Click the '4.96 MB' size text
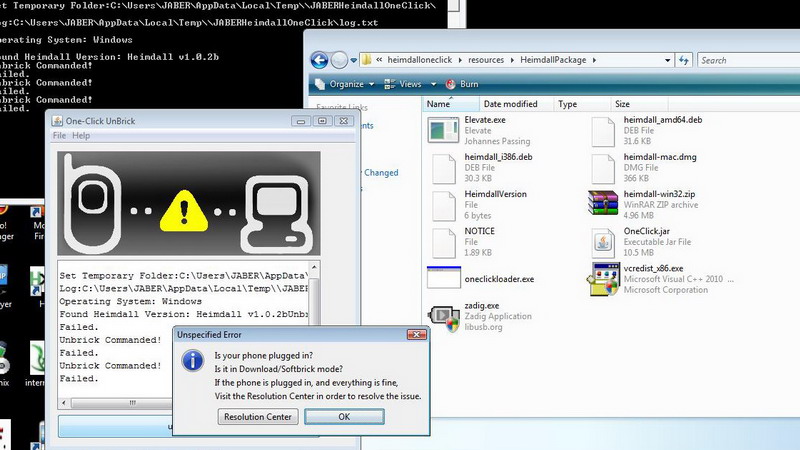 tap(638, 215)
